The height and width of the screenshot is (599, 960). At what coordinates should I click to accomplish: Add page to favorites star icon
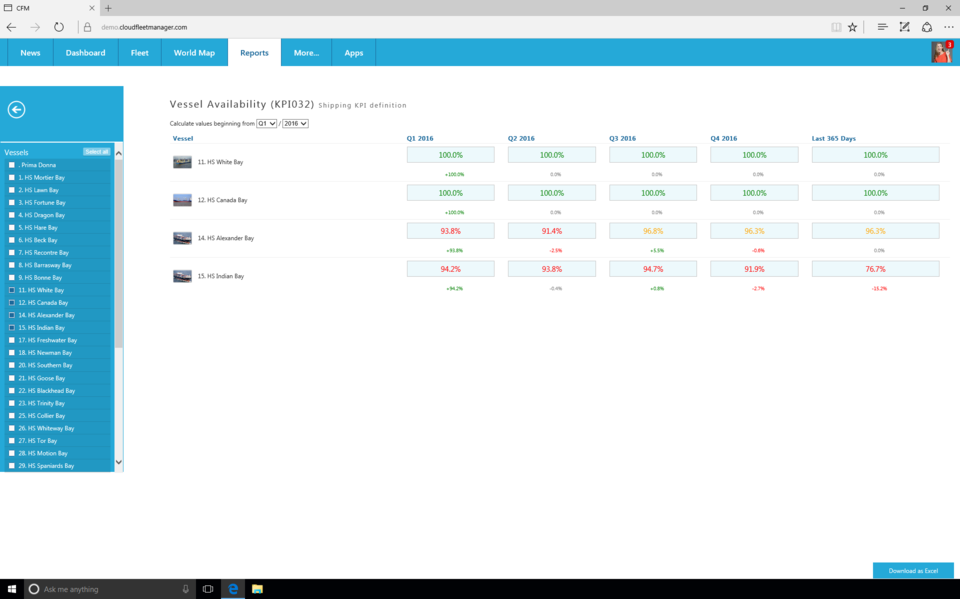852,27
